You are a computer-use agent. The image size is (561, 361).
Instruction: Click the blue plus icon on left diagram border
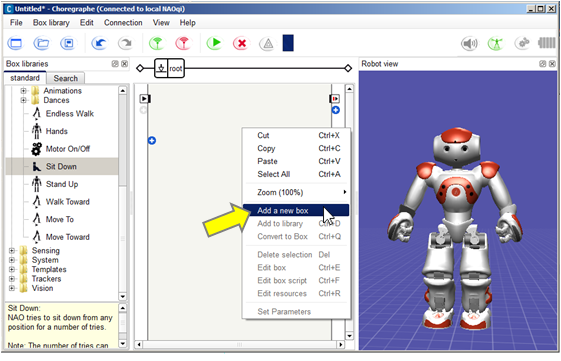152,141
